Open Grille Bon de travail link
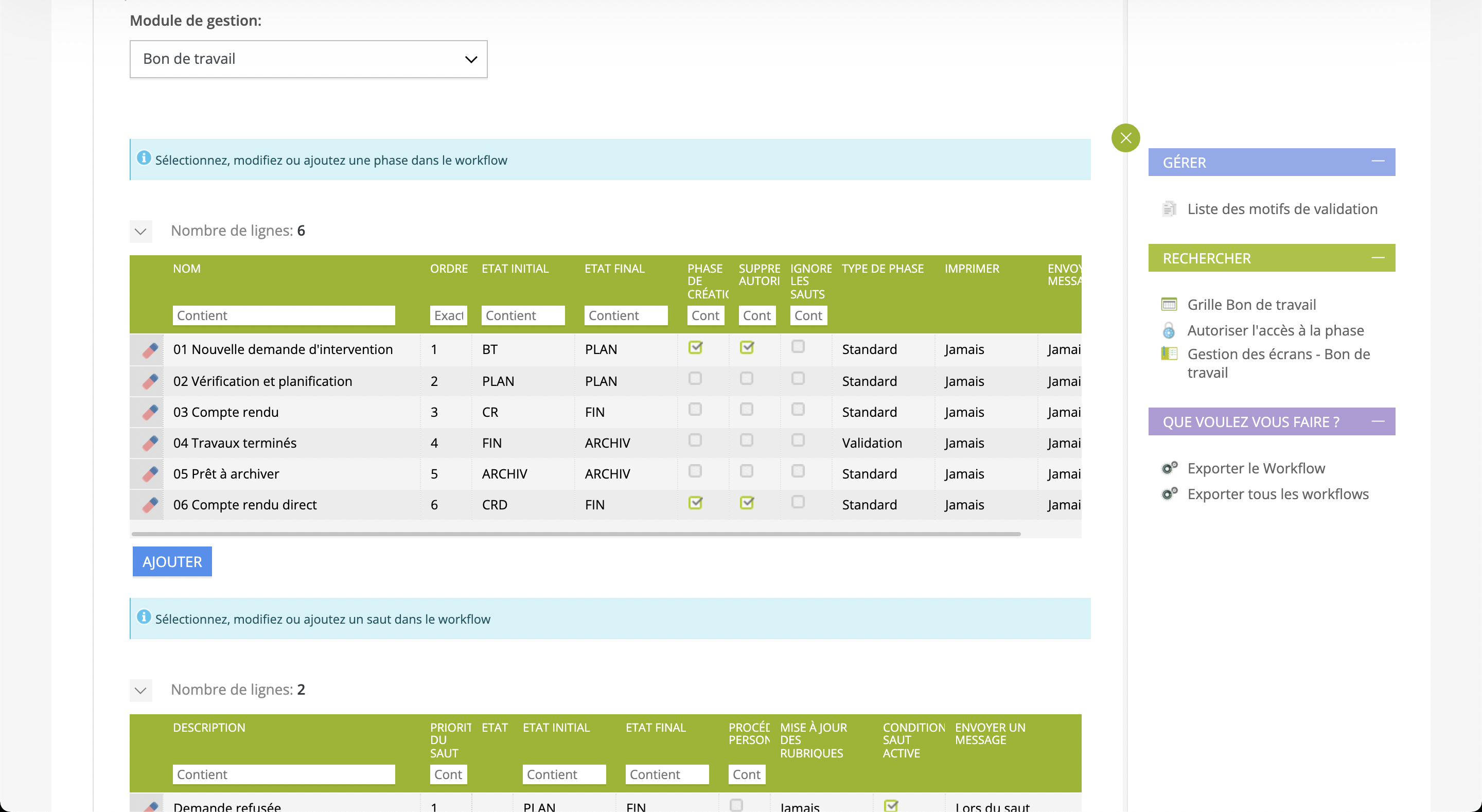The image size is (1482, 812). click(x=1251, y=305)
